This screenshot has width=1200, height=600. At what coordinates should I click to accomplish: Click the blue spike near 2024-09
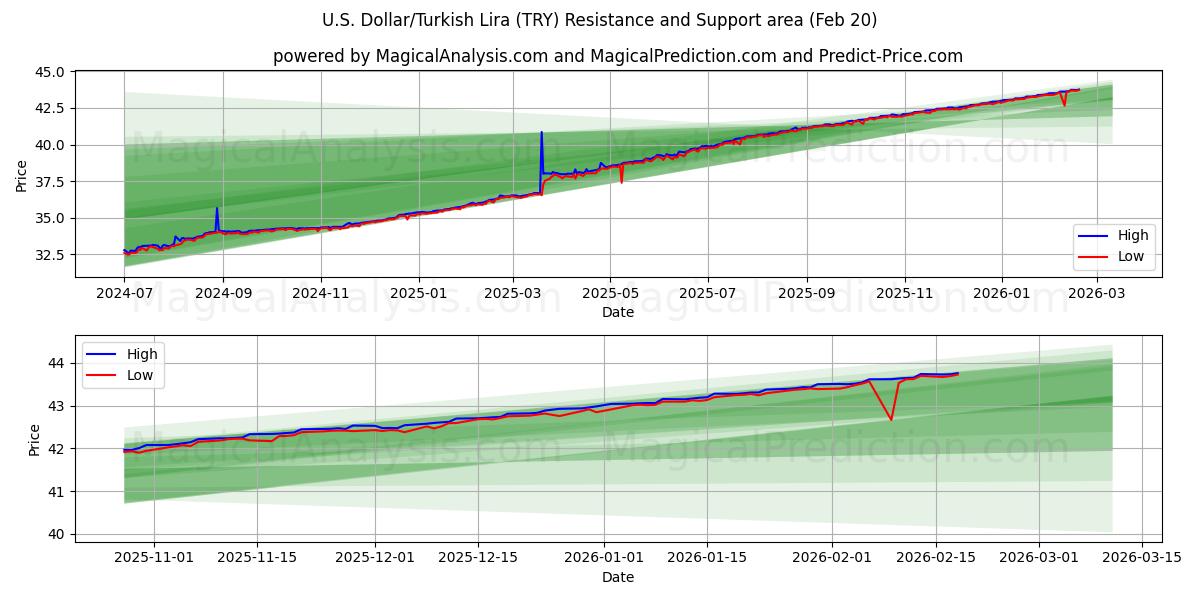[216, 210]
